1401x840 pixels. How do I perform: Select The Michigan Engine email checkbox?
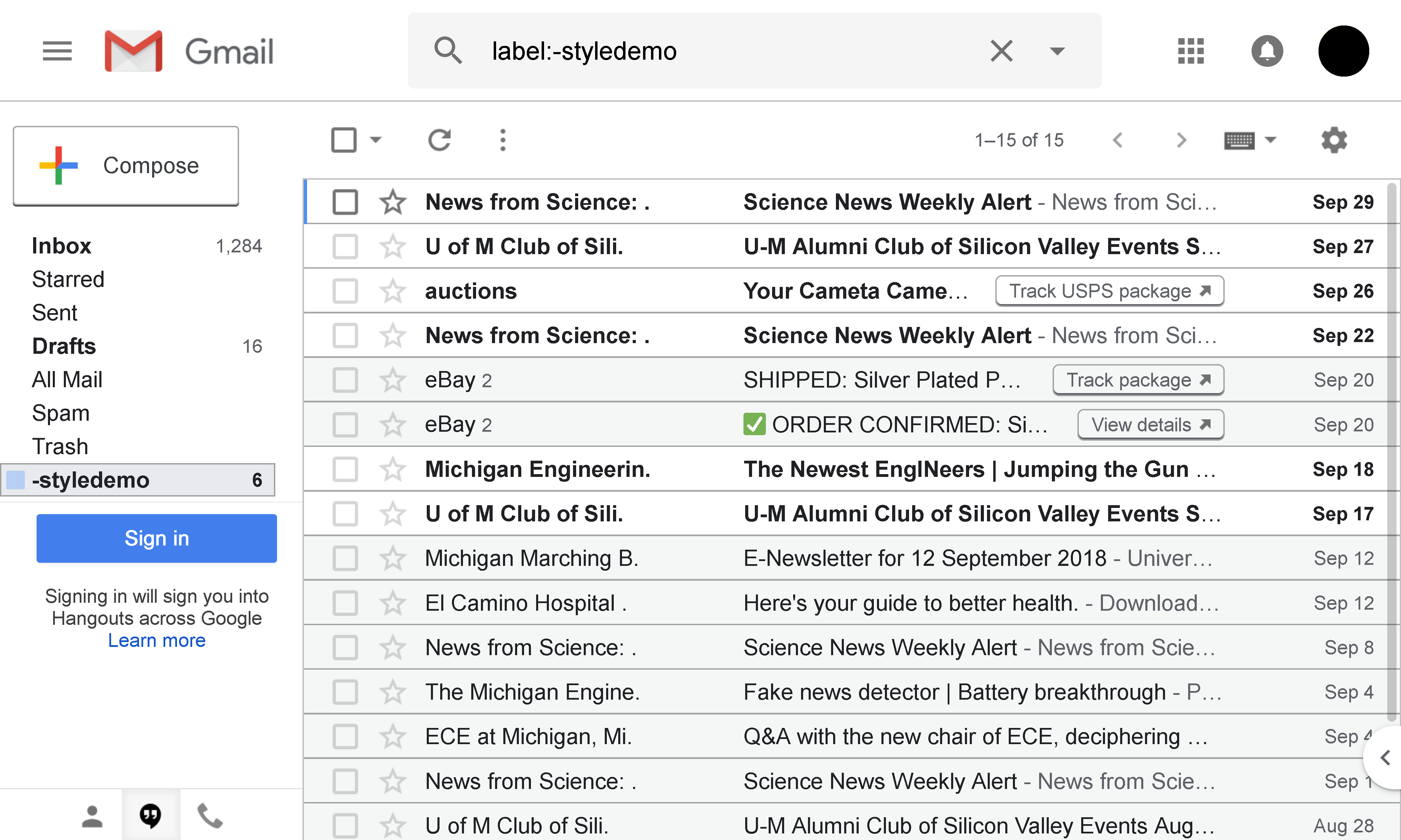pyautogui.click(x=345, y=692)
